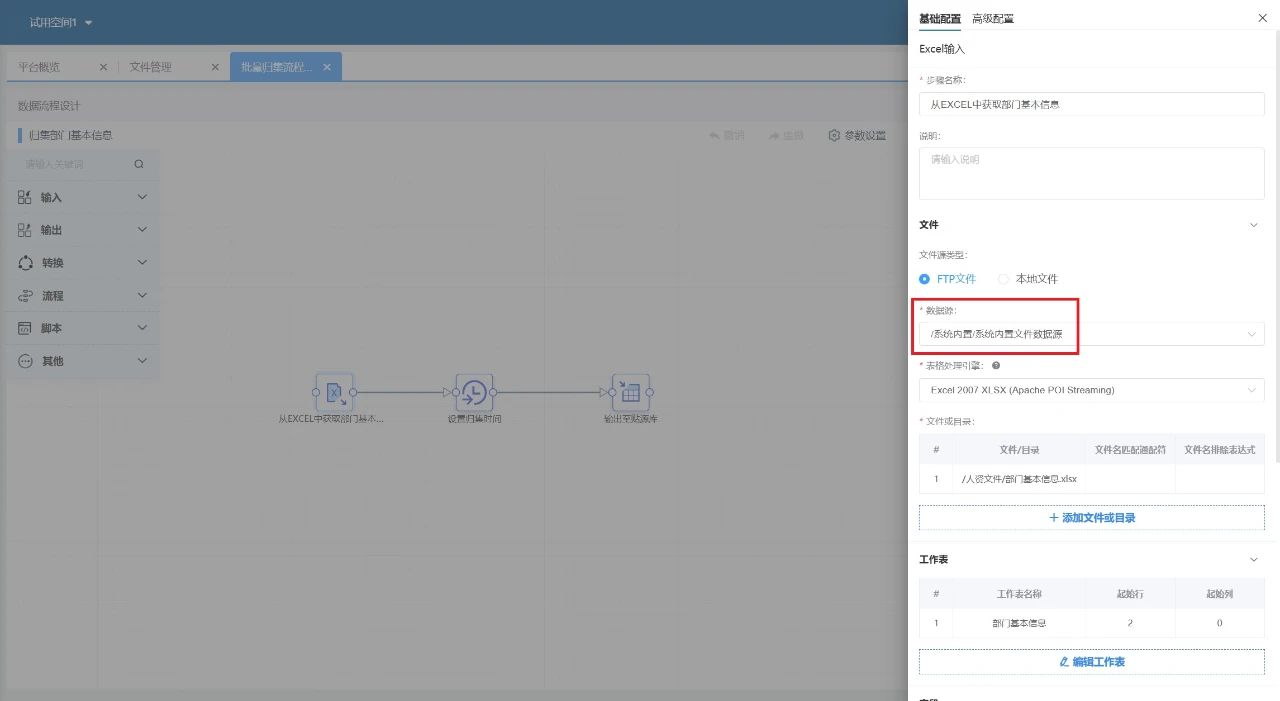The height and width of the screenshot is (701, 1280).
Task: Click the 输入 category icon
Action: pyautogui.click(x=25, y=197)
